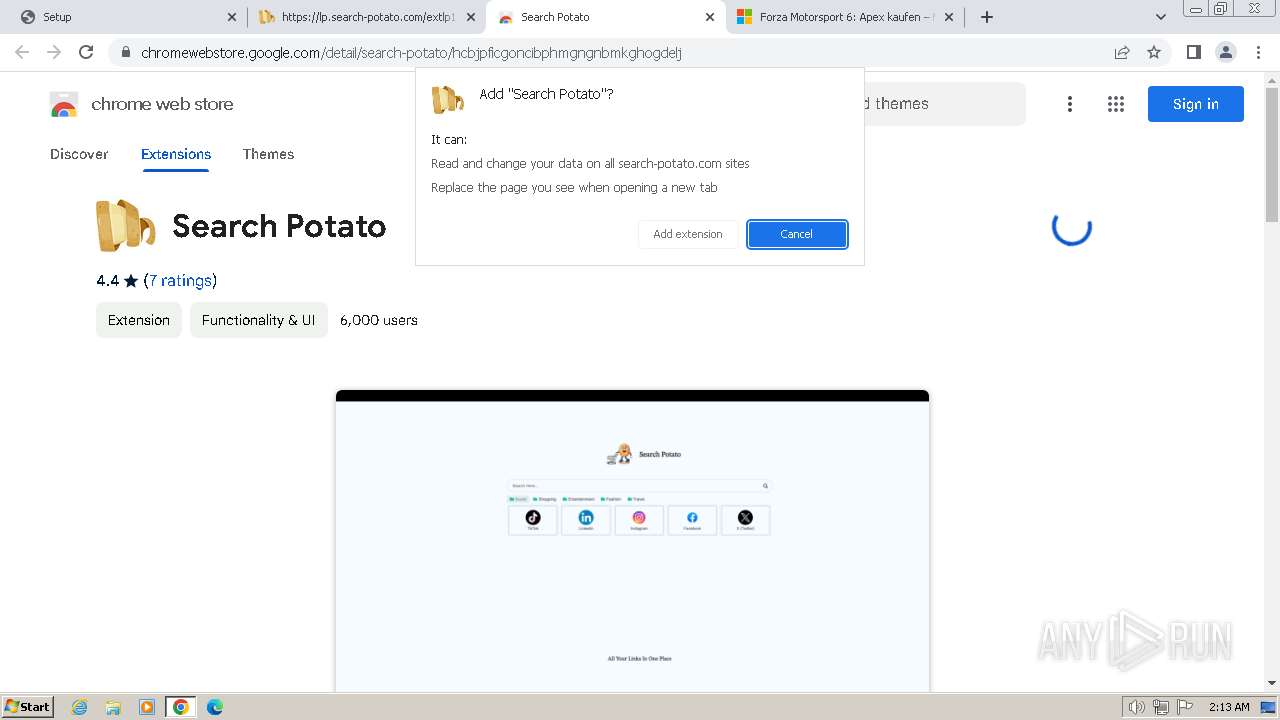
Task: Open the Themes section
Action: 268,154
